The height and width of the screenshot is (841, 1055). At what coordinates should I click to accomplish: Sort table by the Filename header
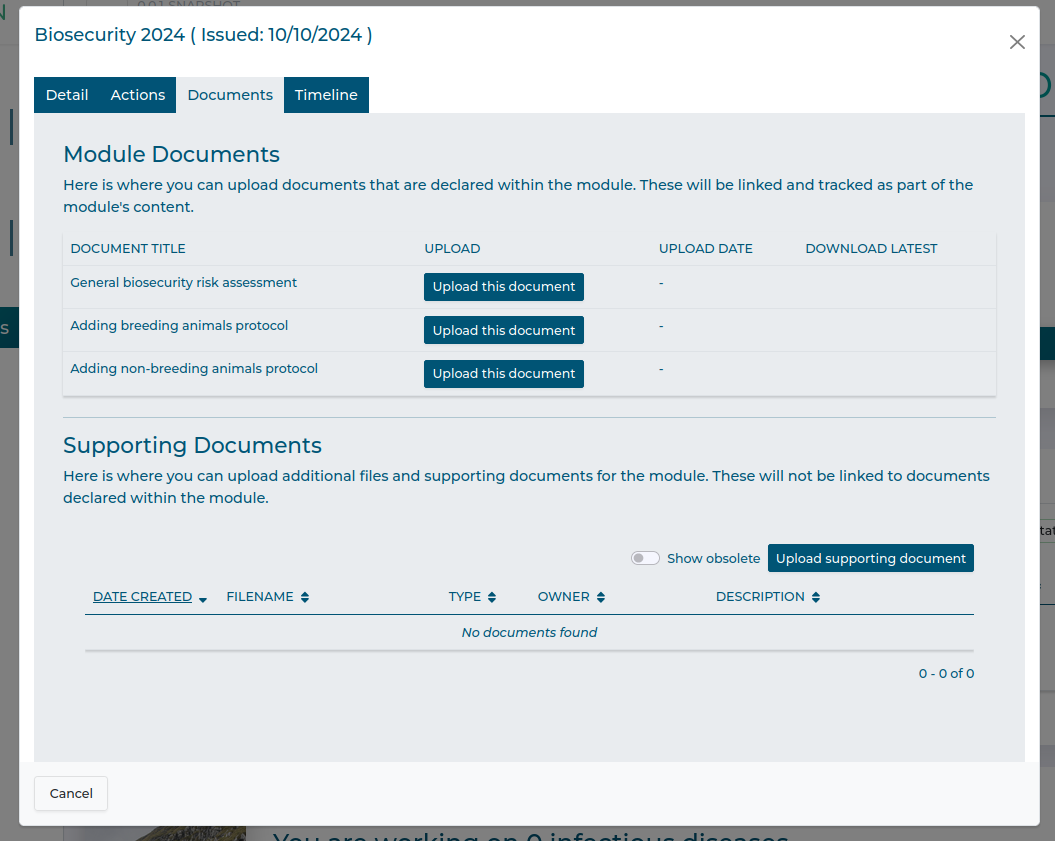pyautogui.click(x=260, y=597)
